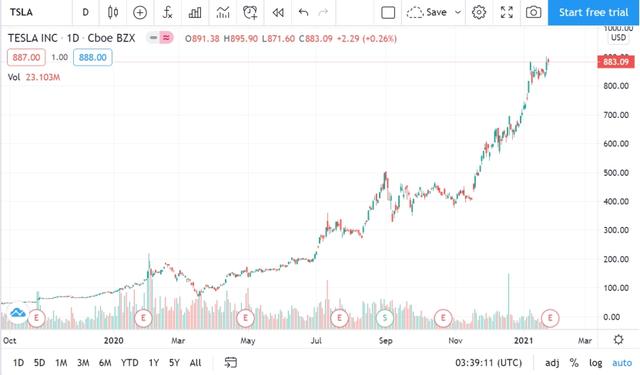Open candlestick chart style selector

pyautogui.click(x=113, y=12)
